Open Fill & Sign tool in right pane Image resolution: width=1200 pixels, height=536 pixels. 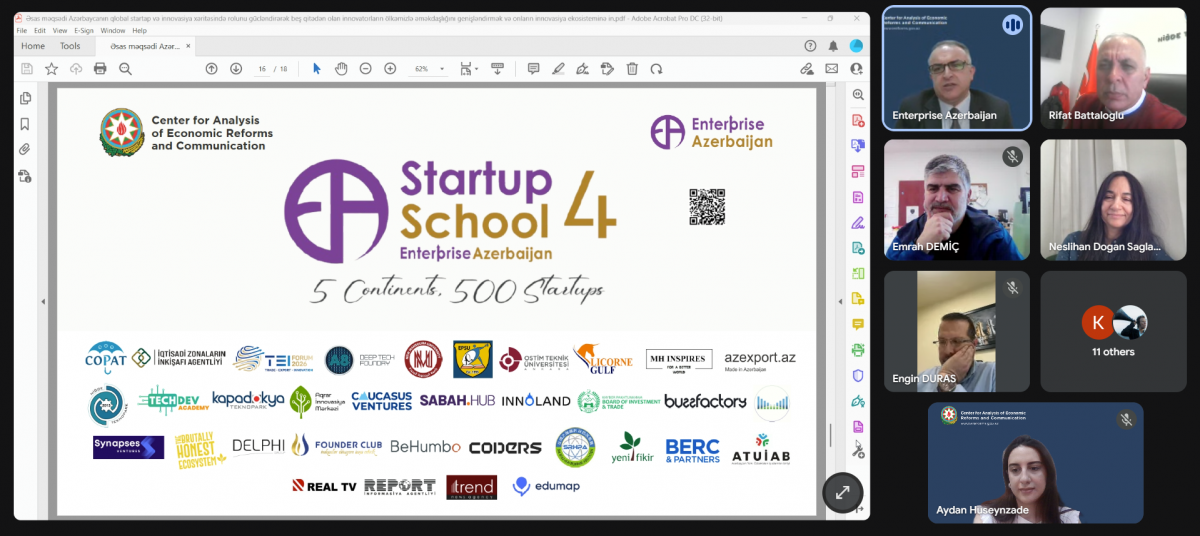coord(857,222)
